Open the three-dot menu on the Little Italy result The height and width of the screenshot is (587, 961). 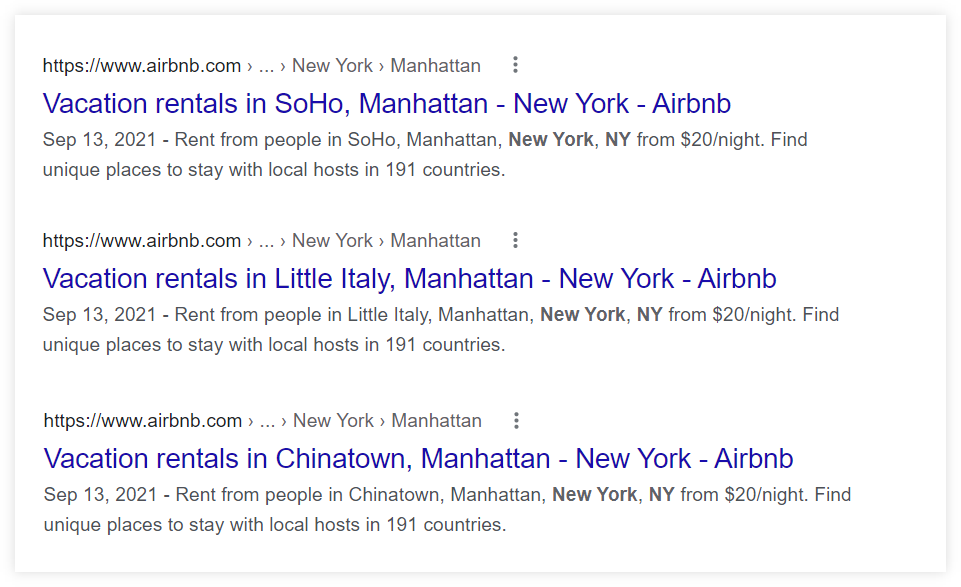[515, 240]
